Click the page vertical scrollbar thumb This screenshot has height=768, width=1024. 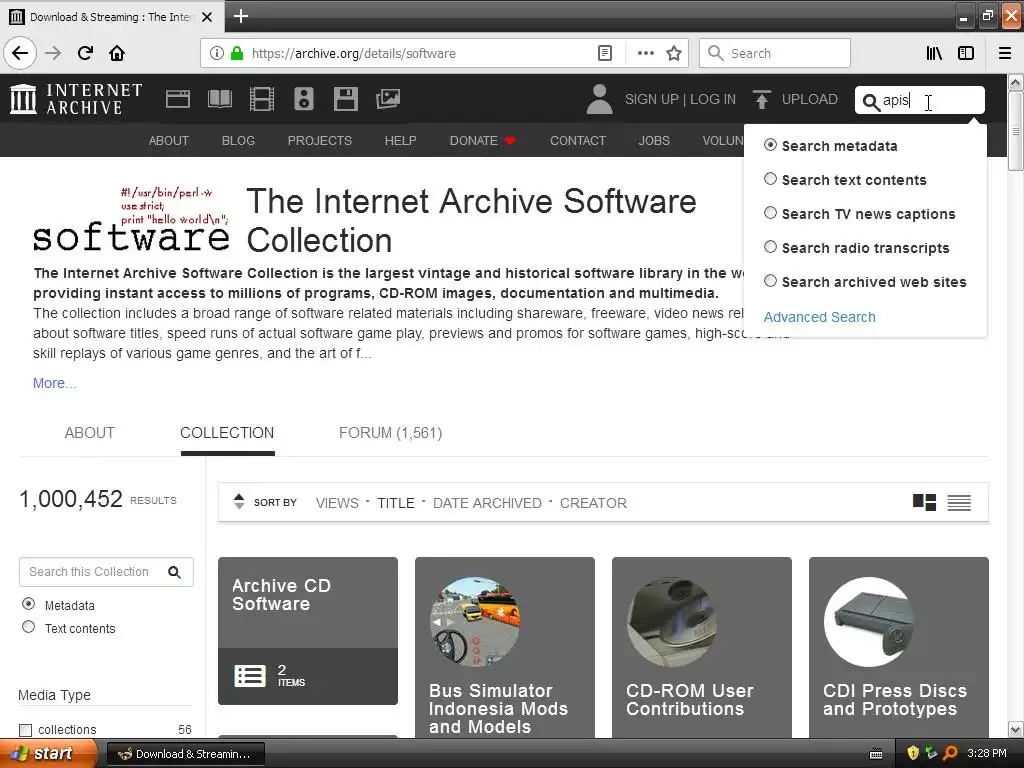coord(1016,131)
